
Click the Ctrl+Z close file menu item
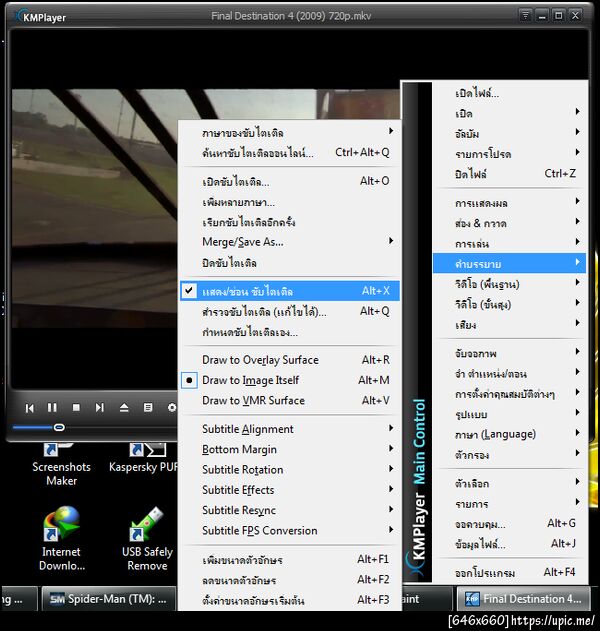click(509, 174)
